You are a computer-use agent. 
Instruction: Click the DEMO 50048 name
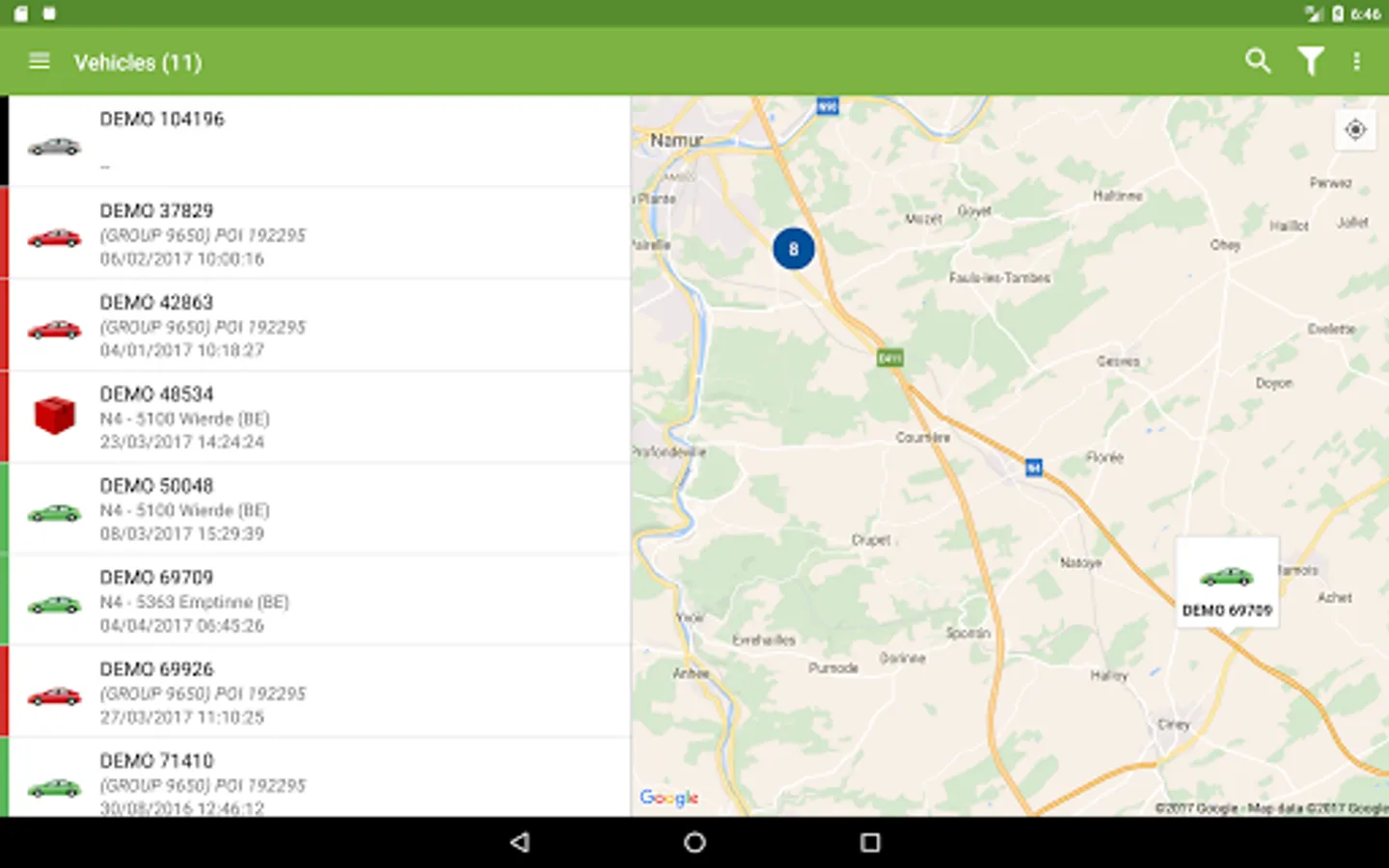coord(156,485)
